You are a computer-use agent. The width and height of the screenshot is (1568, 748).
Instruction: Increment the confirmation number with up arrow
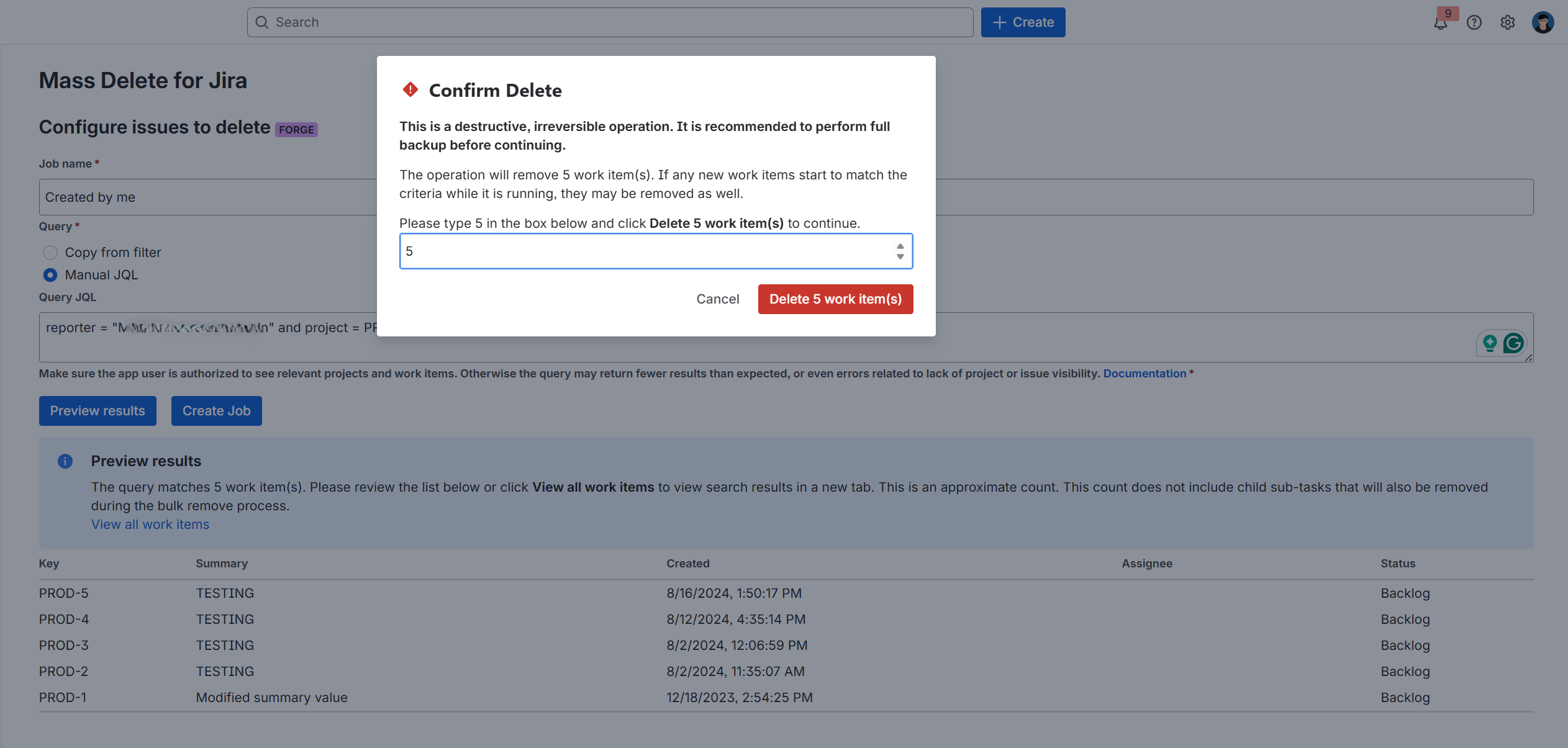click(x=900, y=246)
